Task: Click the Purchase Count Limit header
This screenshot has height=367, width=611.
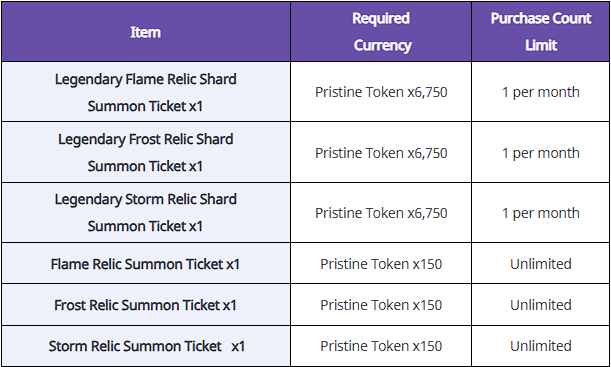Action: (540, 32)
